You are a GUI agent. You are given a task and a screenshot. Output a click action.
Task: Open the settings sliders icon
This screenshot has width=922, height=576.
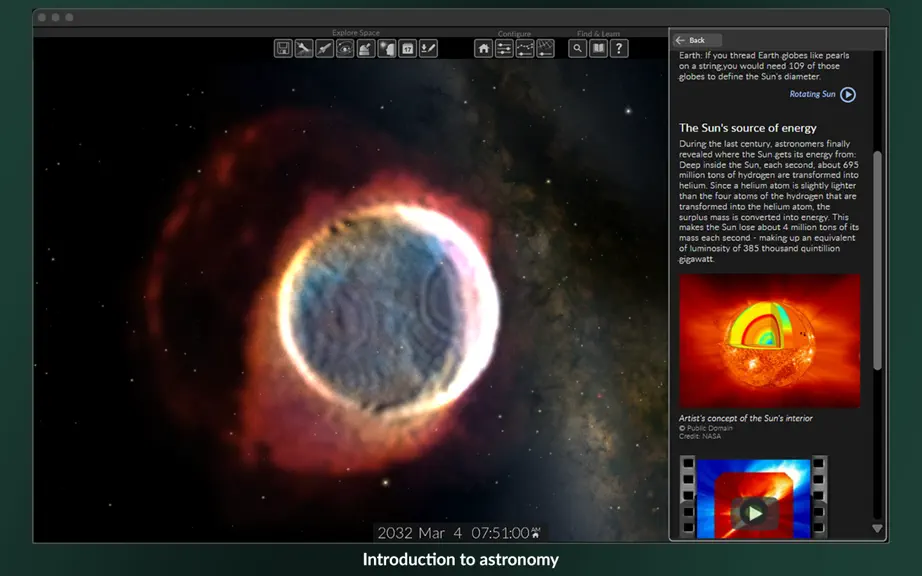(504, 48)
